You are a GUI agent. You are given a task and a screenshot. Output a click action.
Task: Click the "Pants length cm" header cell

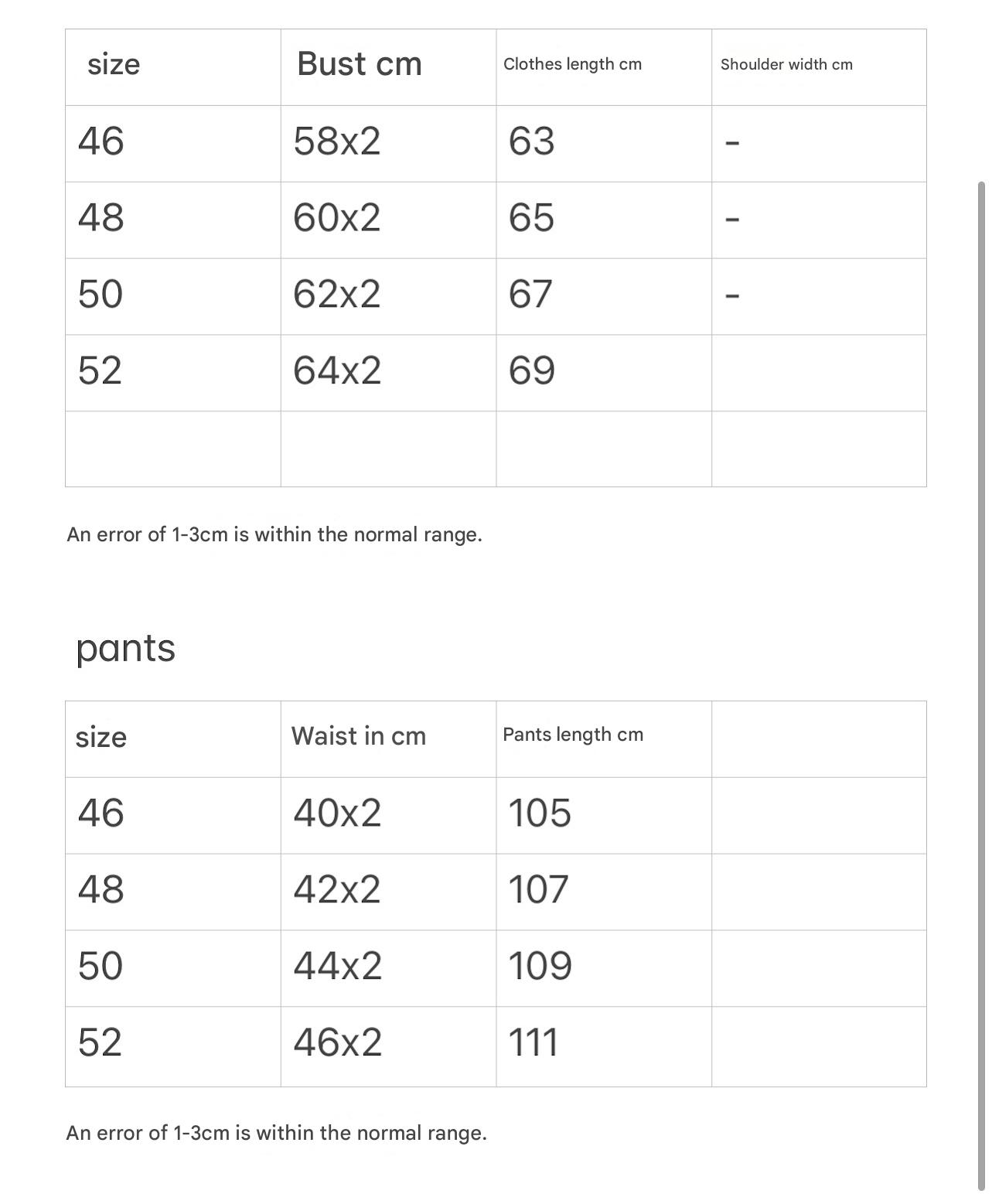click(x=573, y=735)
